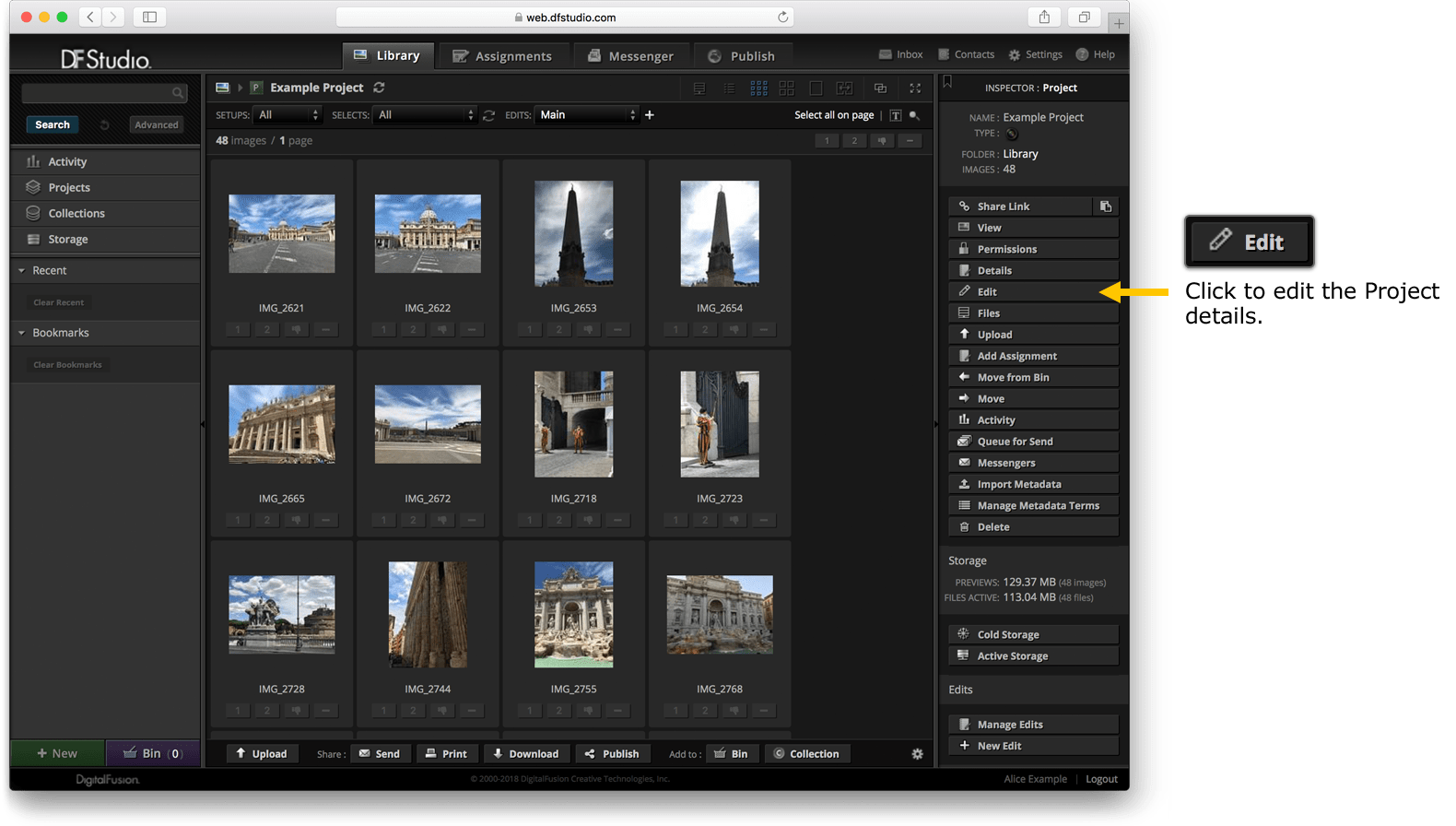Screen dimensions: 1456x826
Task: Toggle the dash flag for IMG_2654
Action: click(x=763, y=329)
